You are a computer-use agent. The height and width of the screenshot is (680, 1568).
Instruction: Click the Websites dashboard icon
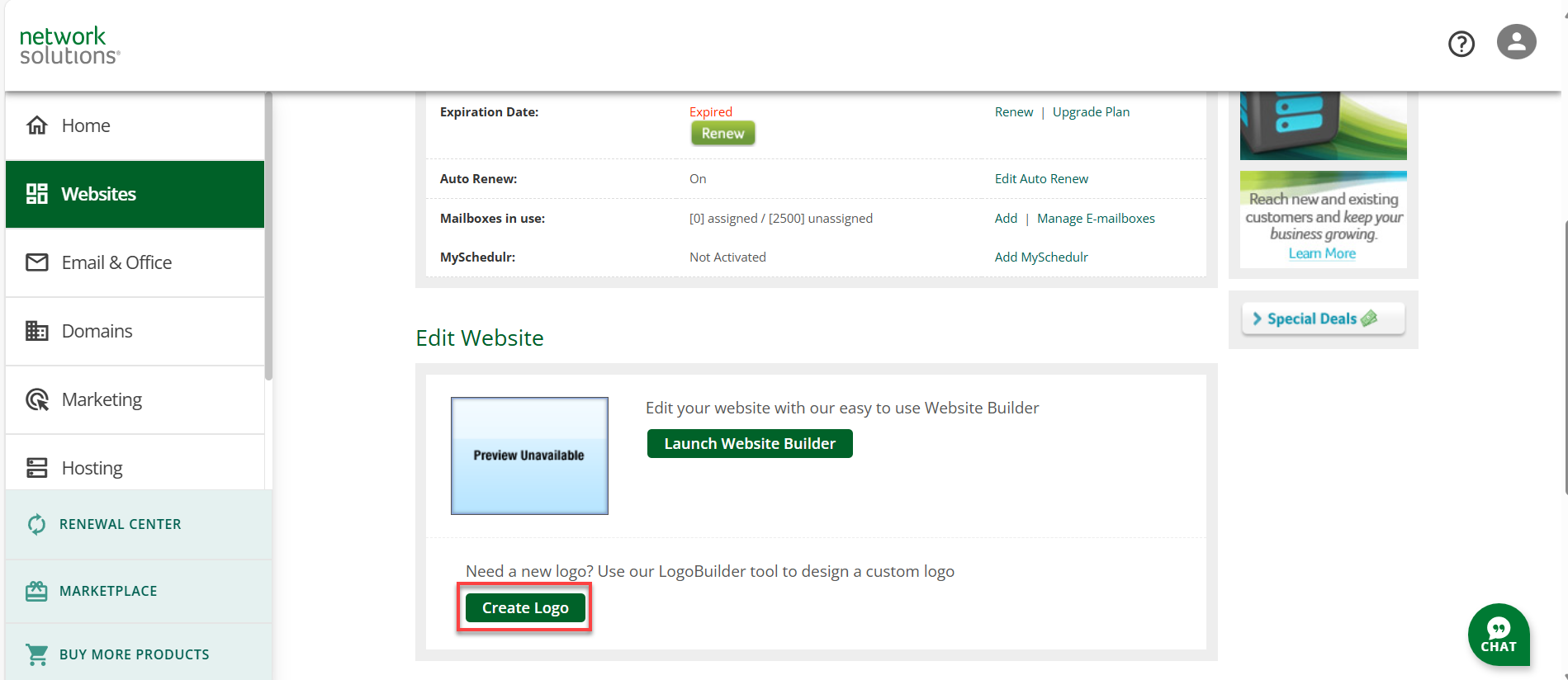[x=37, y=194]
